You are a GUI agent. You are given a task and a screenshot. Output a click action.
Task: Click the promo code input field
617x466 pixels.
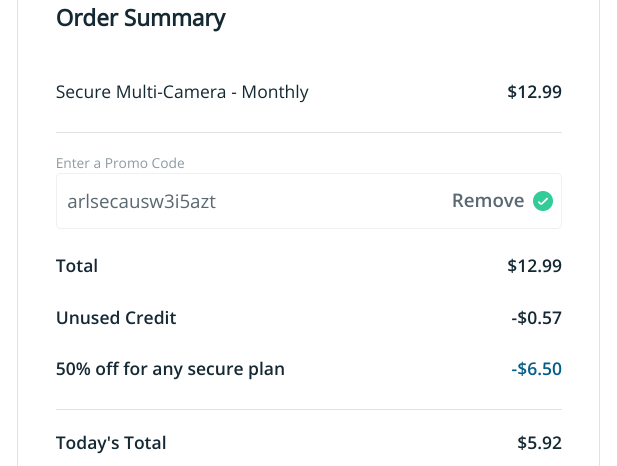click(250, 201)
